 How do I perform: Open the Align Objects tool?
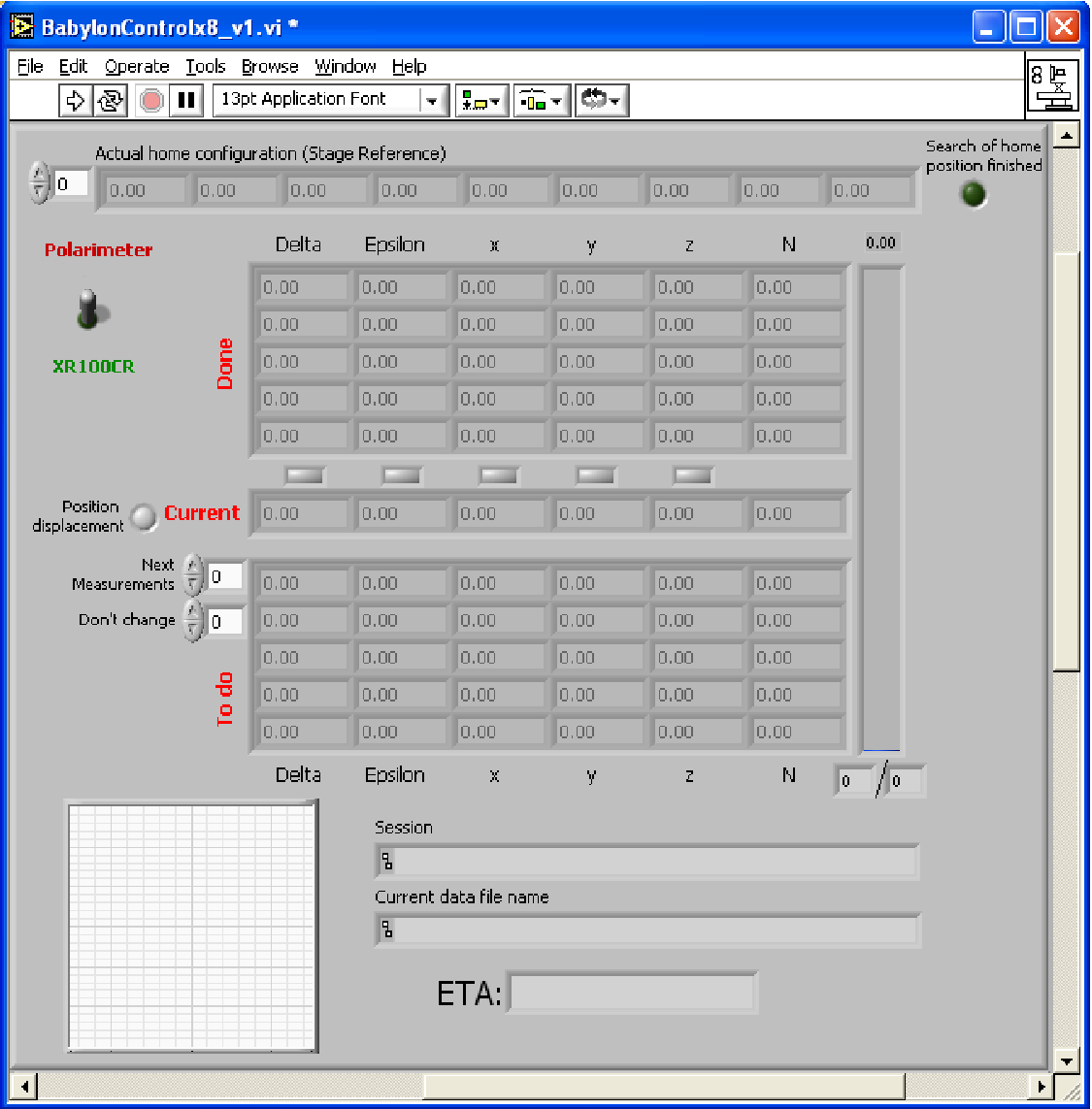[x=481, y=101]
